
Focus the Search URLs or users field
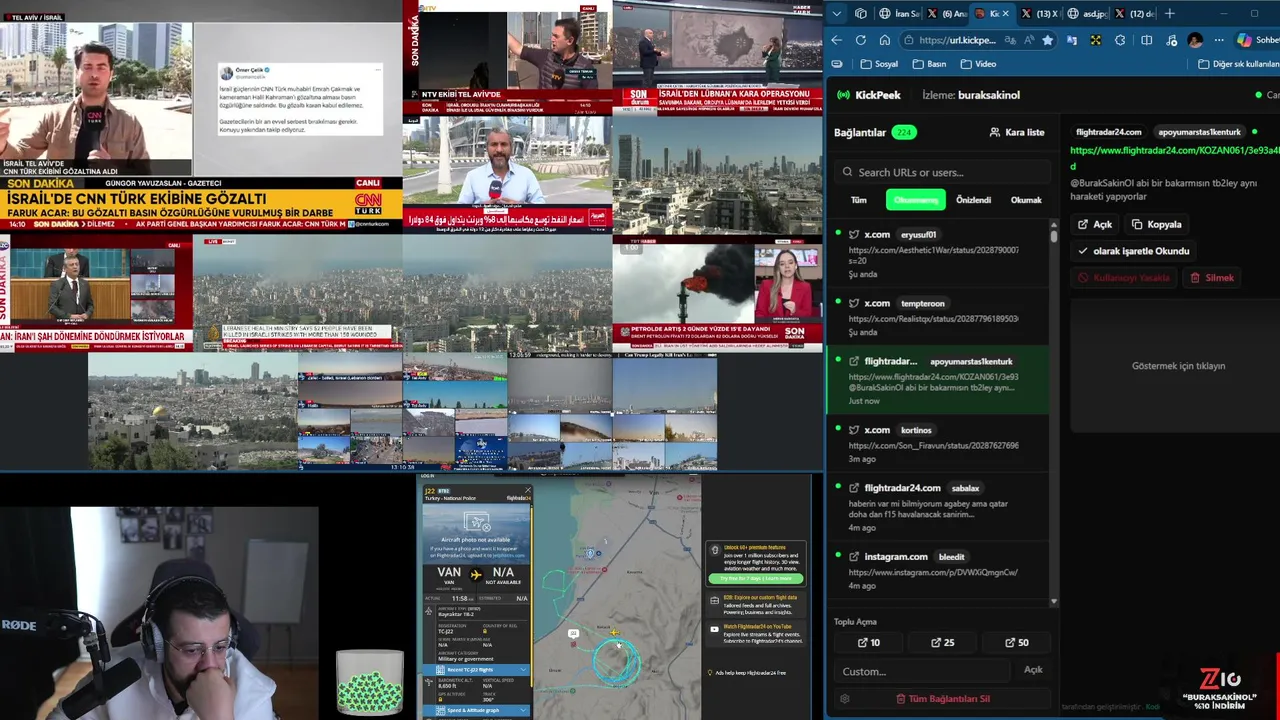click(x=945, y=172)
